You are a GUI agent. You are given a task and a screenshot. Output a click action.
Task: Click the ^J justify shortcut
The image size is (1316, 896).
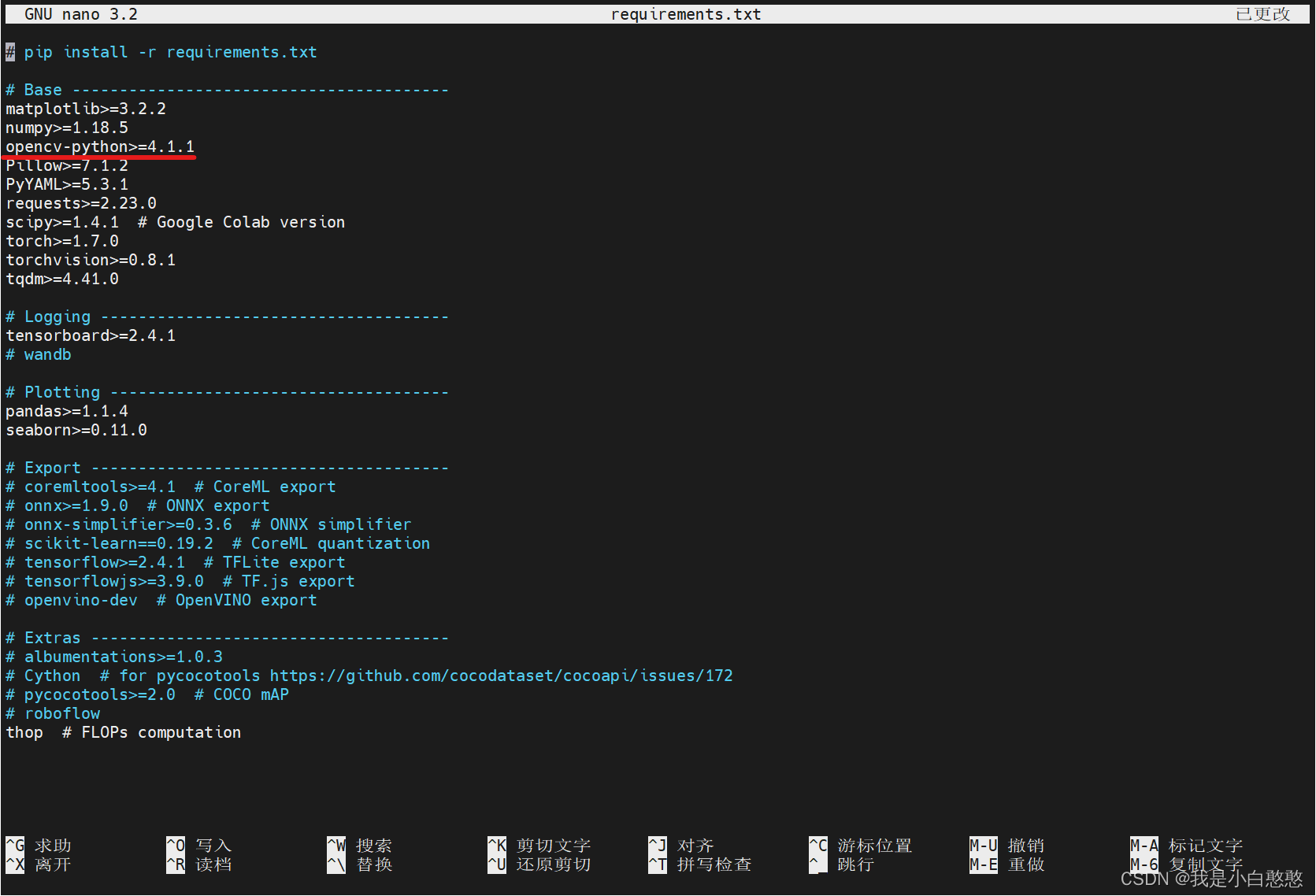pos(681,846)
